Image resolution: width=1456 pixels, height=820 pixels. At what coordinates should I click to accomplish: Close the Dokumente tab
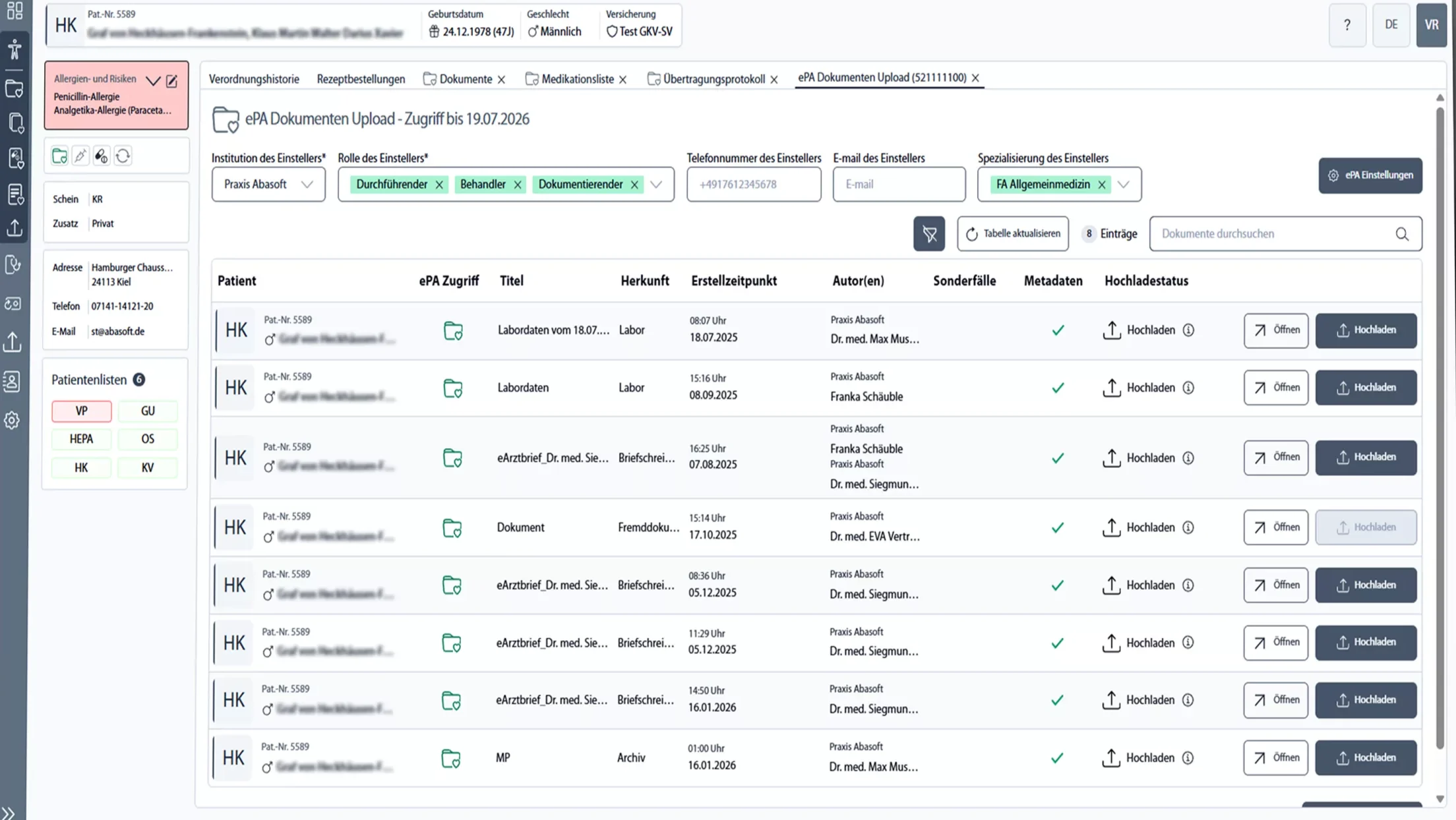tap(501, 80)
